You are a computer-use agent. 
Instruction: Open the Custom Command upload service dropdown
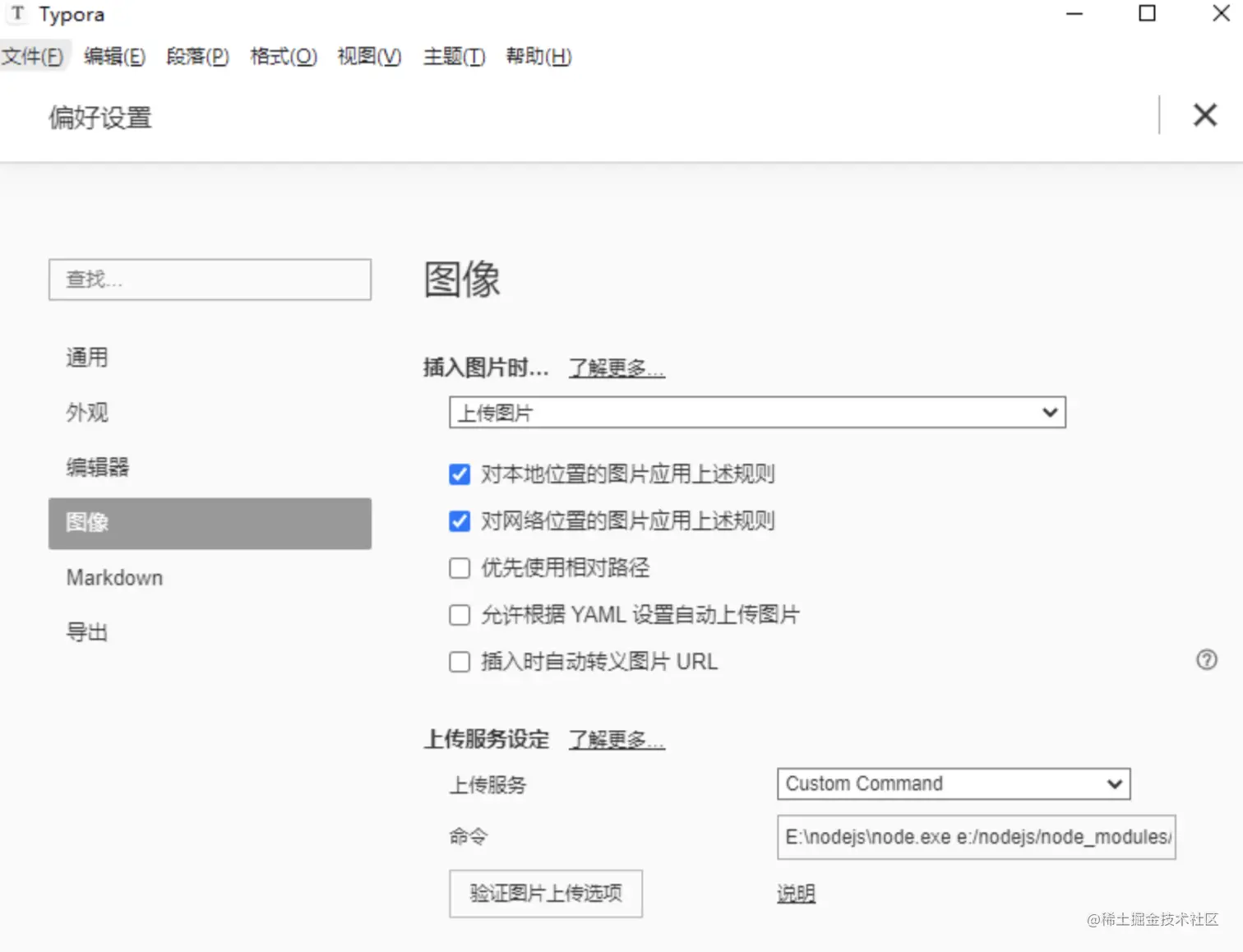[x=954, y=783]
